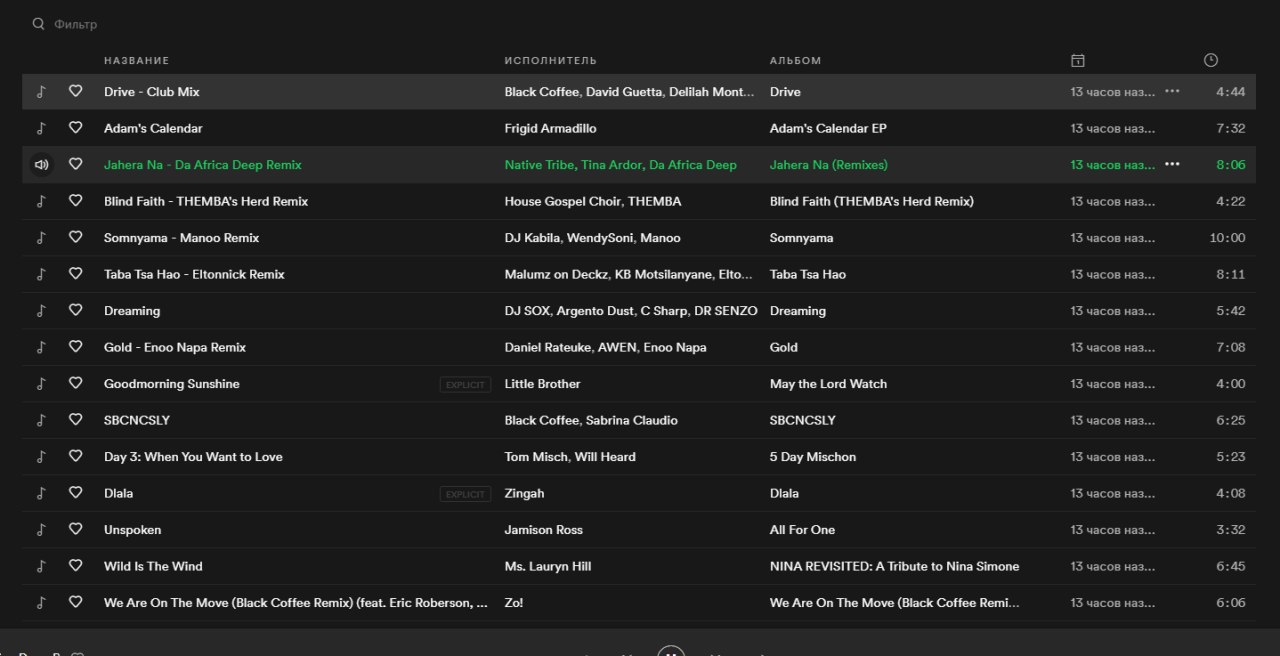Toggle the heart on Somnyama - Manoo Remix
This screenshot has width=1280, height=656.
click(x=75, y=237)
